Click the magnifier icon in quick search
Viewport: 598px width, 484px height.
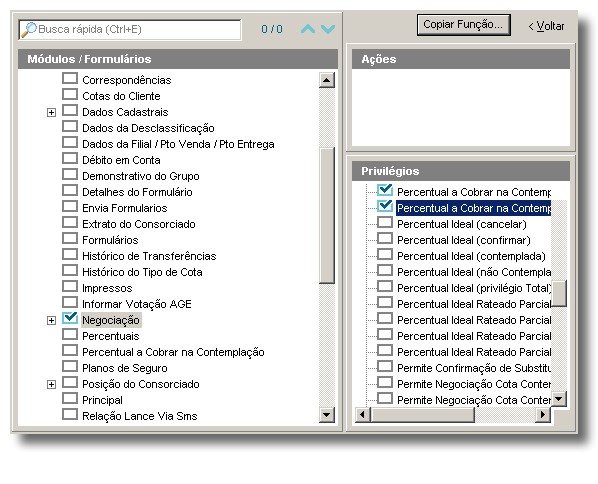[28, 30]
